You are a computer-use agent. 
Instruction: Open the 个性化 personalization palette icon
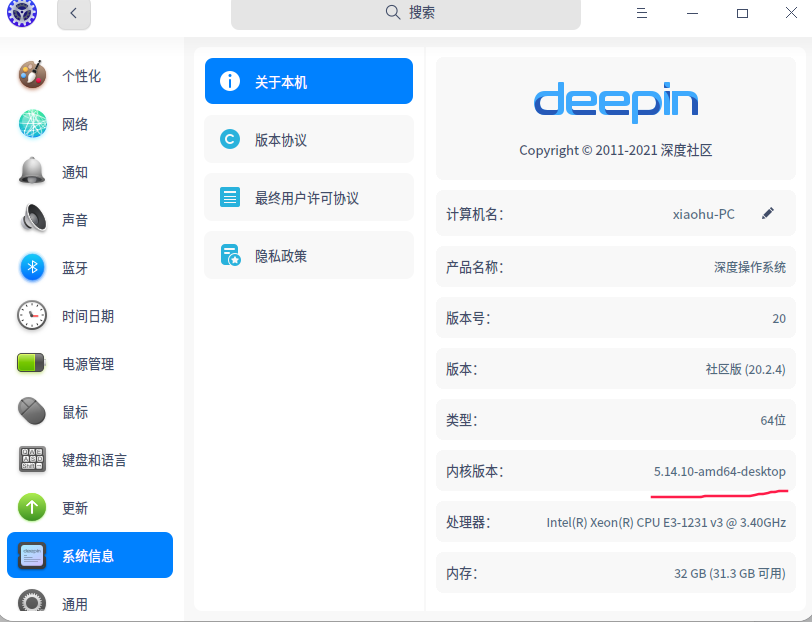(x=32, y=76)
